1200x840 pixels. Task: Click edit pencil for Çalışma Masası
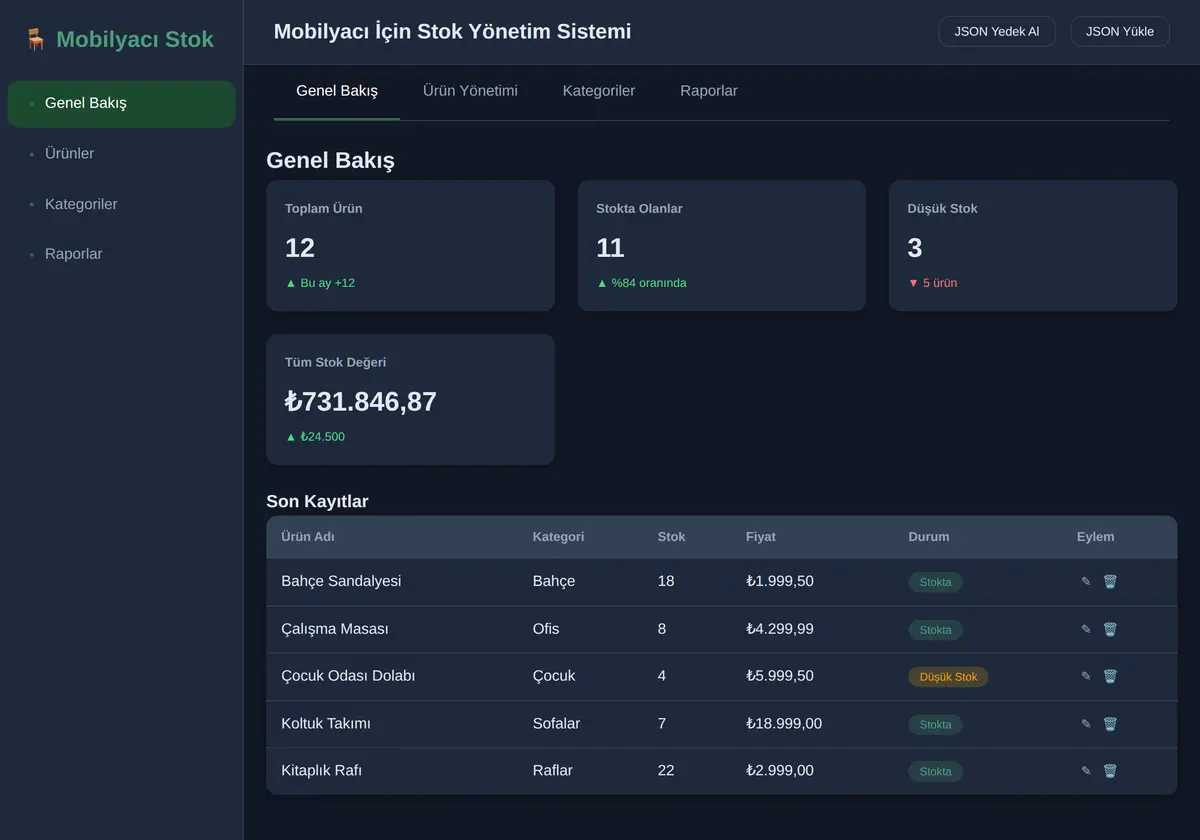tap(1086, 630)
